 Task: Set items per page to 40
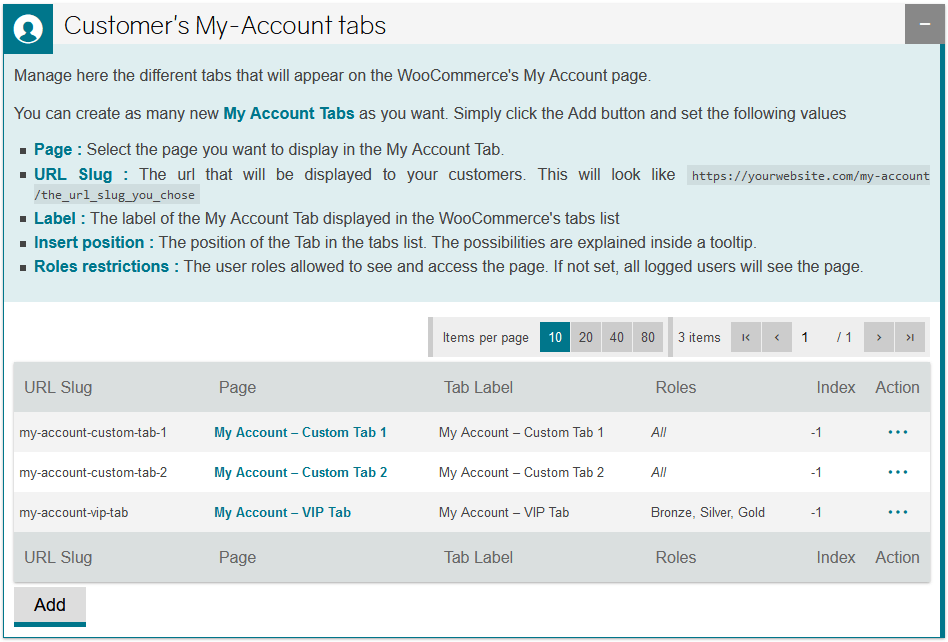point(617,337)
